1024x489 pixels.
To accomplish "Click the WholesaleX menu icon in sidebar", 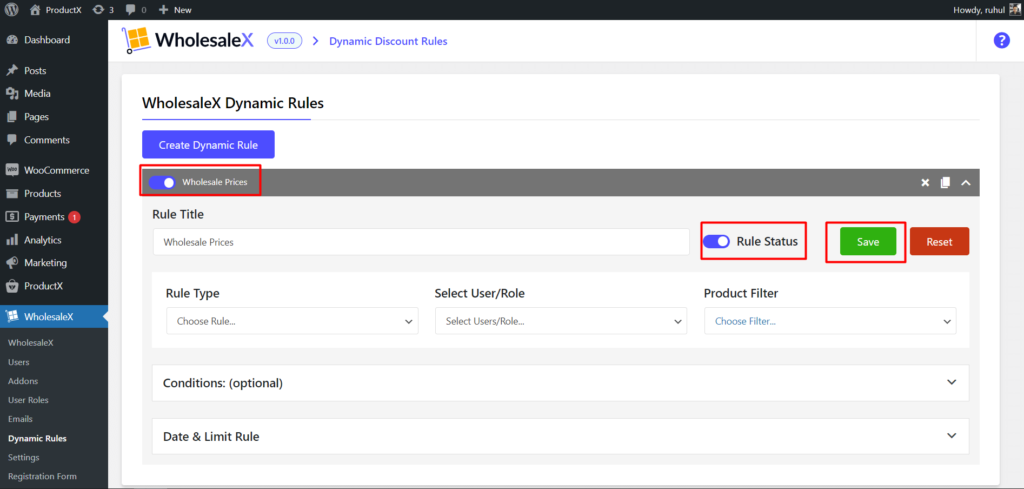I will point(12,317).
